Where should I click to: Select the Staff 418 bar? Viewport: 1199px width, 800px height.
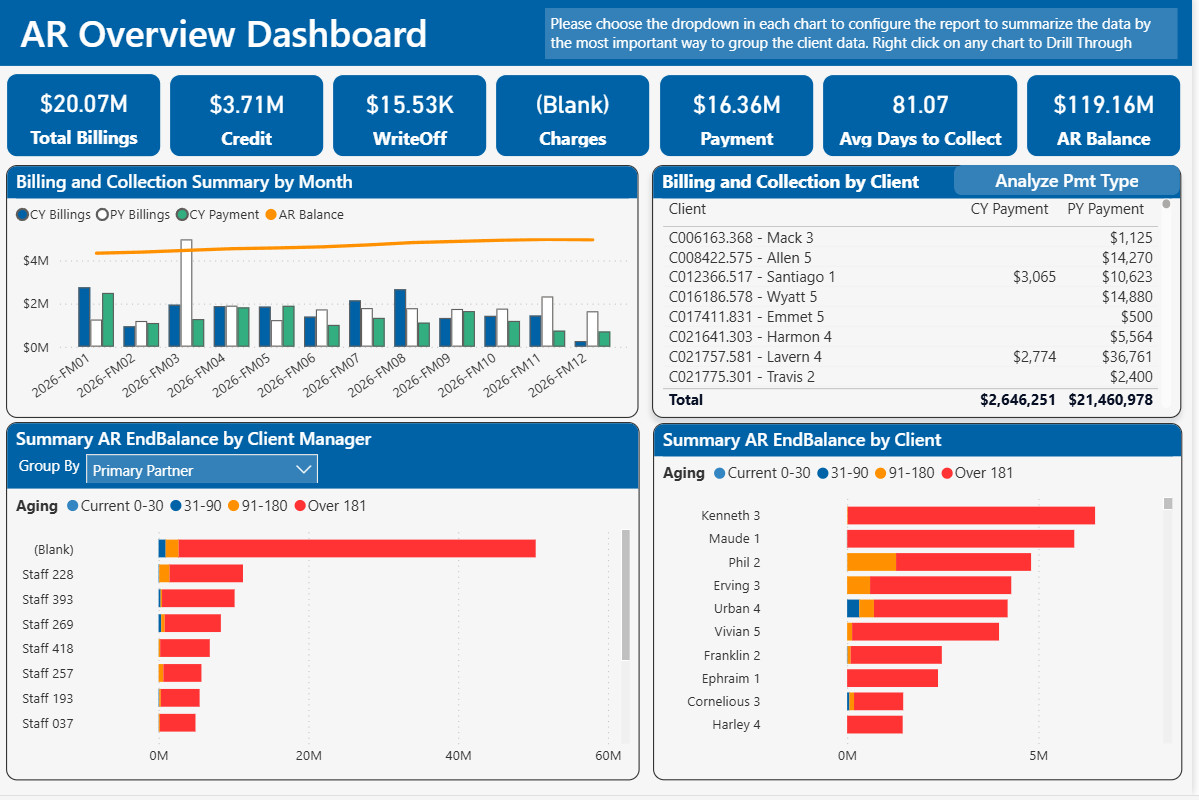[x=184, y=648]
